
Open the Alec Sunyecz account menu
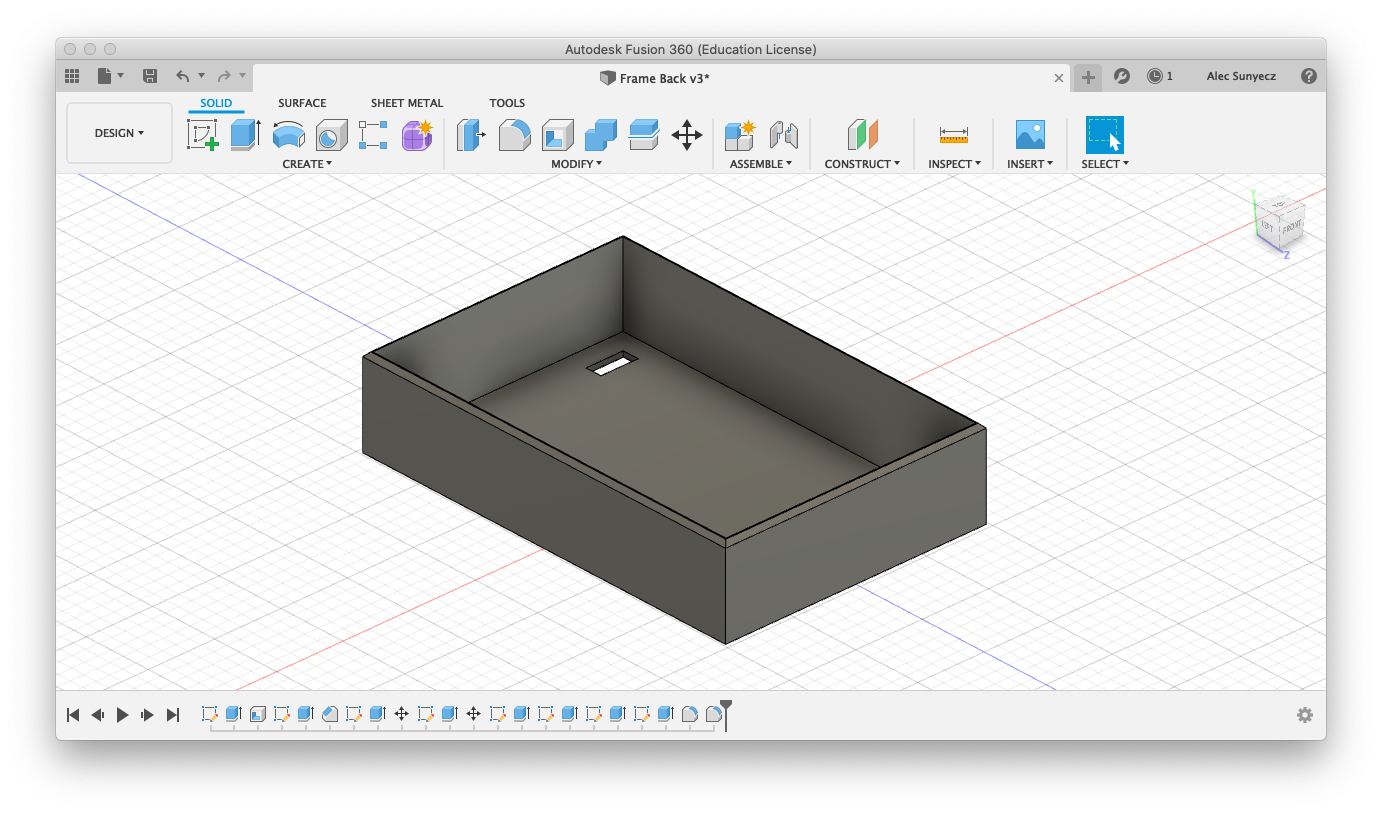tap(1241, 76)
